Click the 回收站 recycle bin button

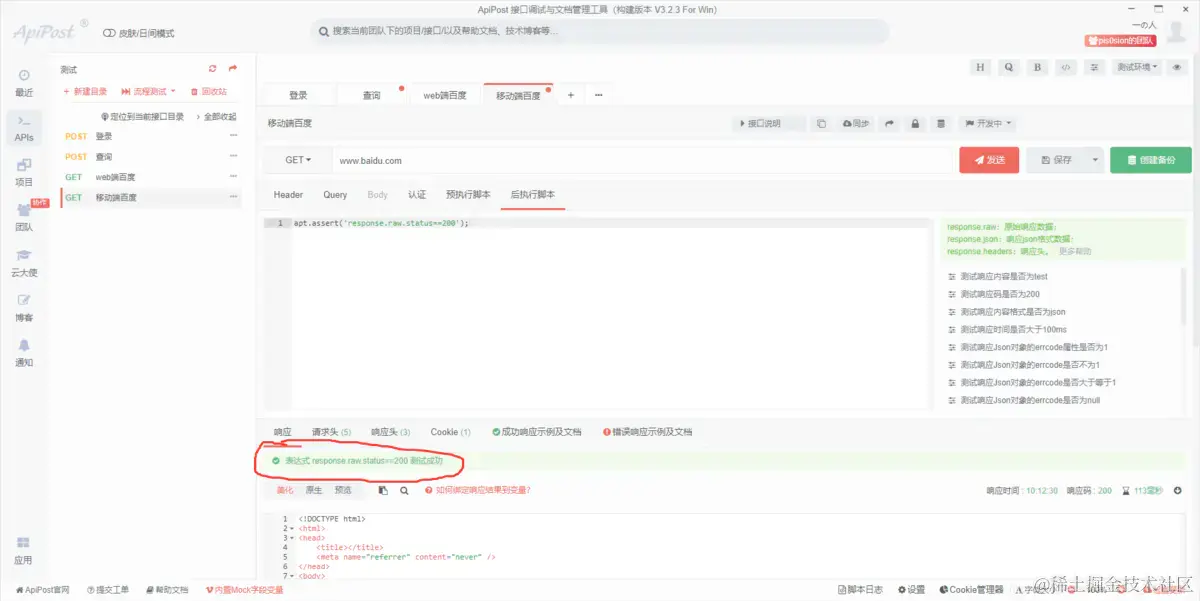(209, 91)
